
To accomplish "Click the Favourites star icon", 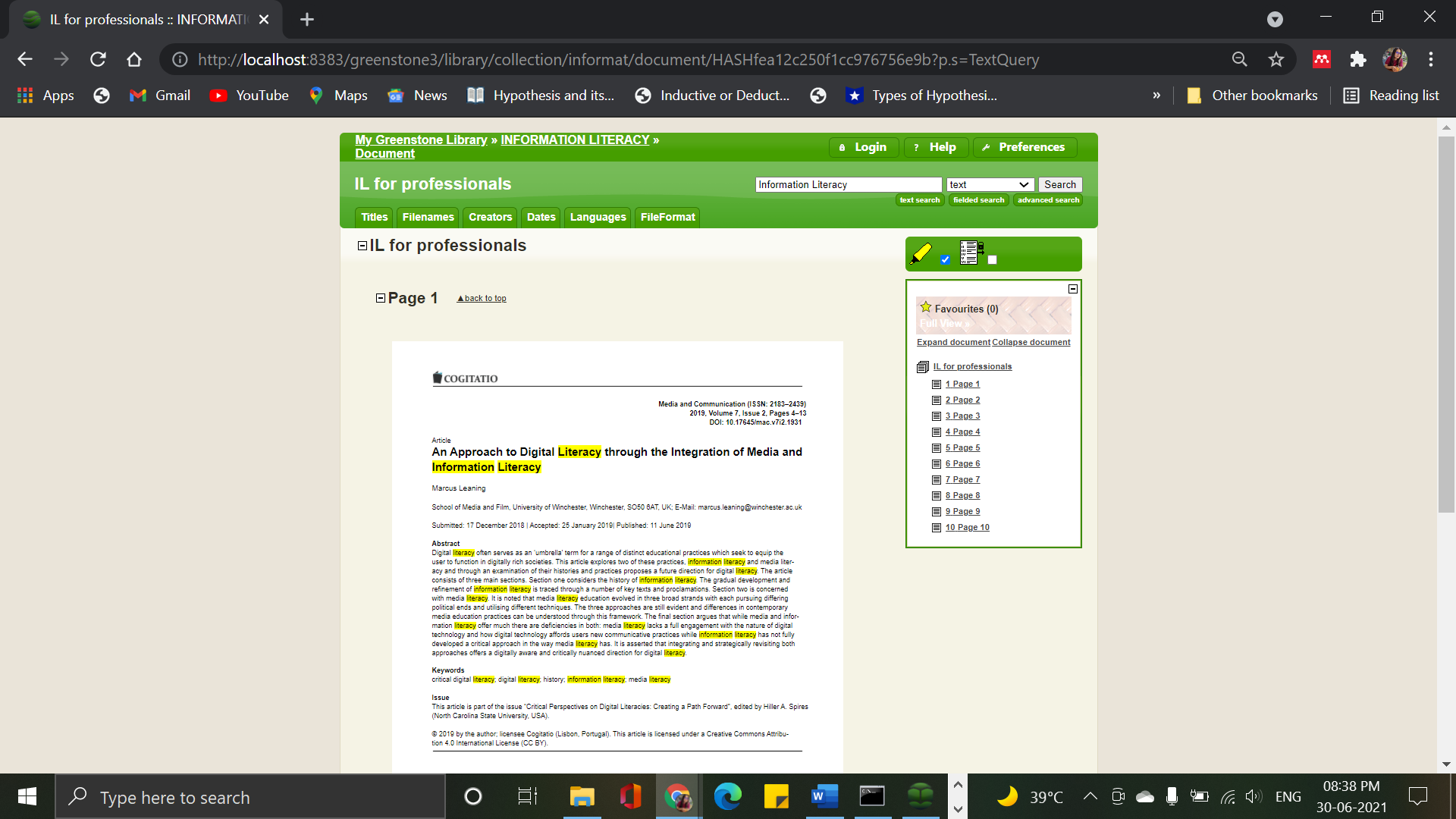I will pyautogui.click(x=926, y=307).
